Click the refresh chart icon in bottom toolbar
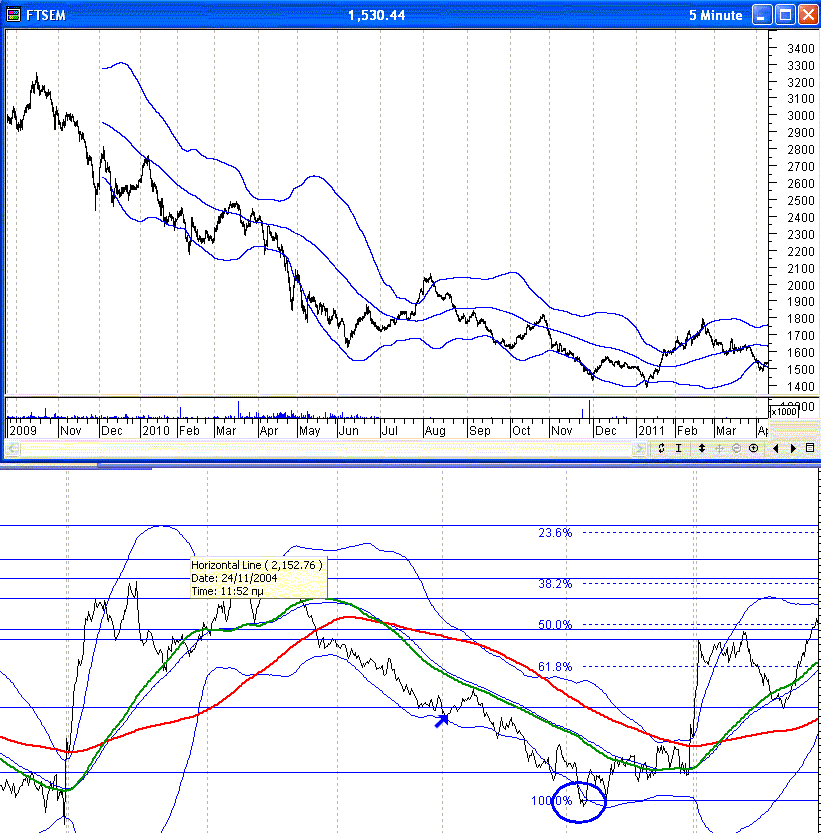Viewport: 821px width, 833px height. (x=661, y=449)
